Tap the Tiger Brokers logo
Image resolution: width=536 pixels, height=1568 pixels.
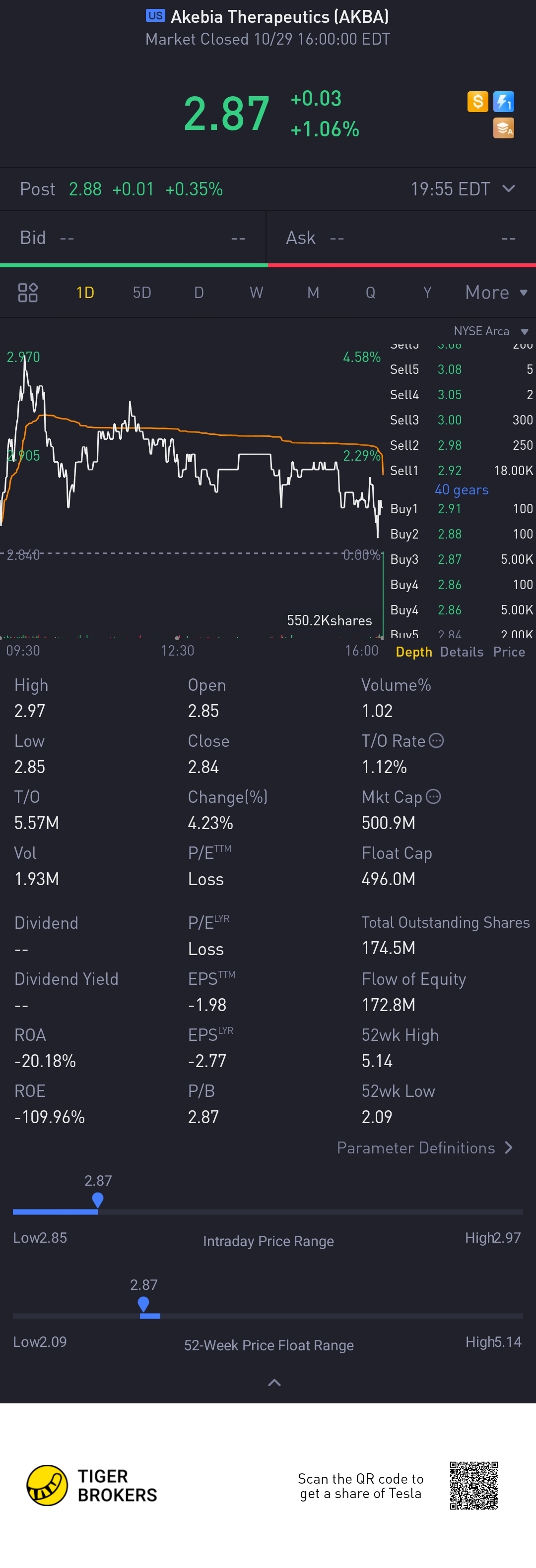(92, 1485)
